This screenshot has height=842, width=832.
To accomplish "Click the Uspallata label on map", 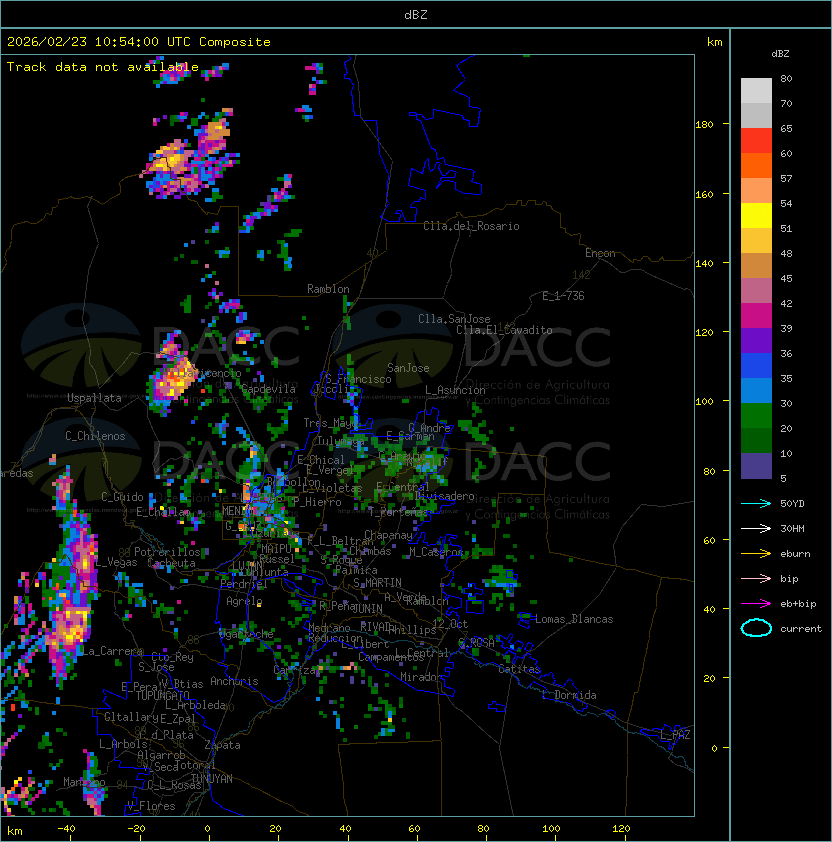I will click(94, 398).
